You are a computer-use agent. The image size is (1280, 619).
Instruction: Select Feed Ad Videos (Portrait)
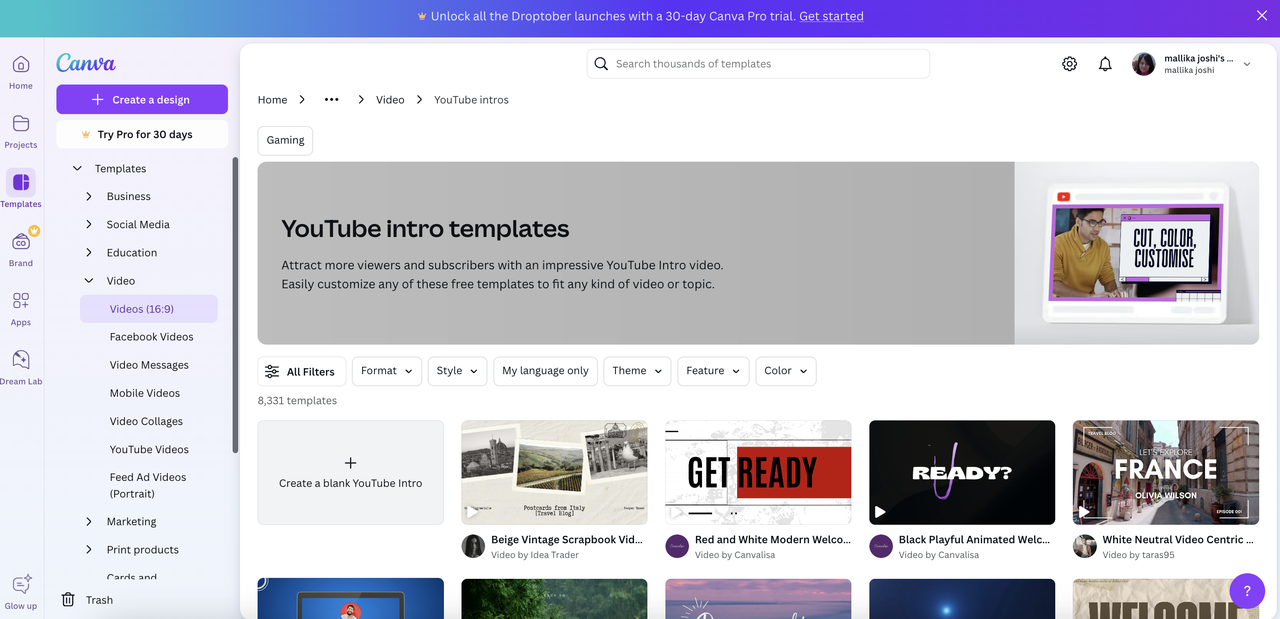[x=149, y=485]
